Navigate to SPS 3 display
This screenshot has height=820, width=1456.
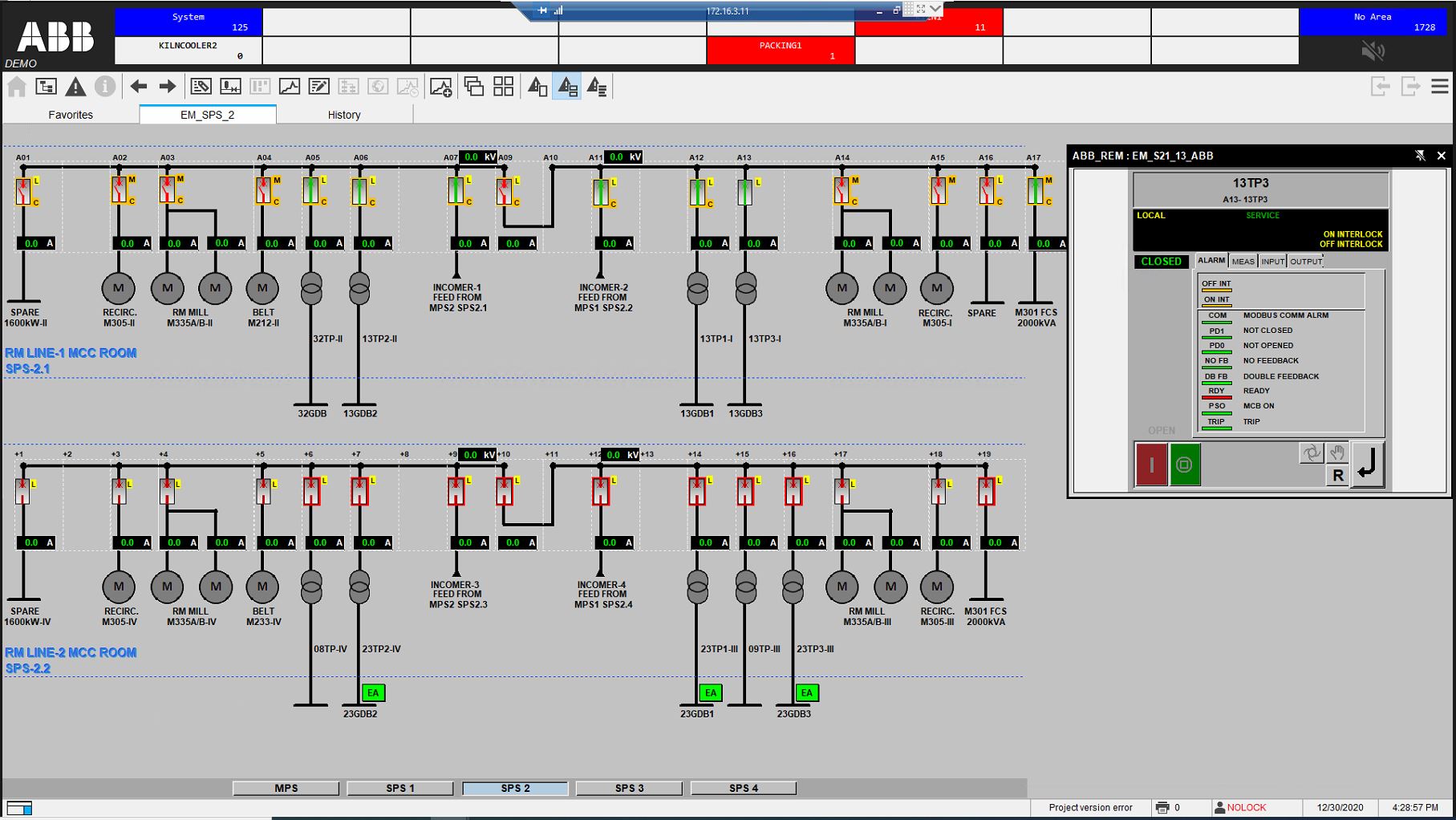pos(629,788)
